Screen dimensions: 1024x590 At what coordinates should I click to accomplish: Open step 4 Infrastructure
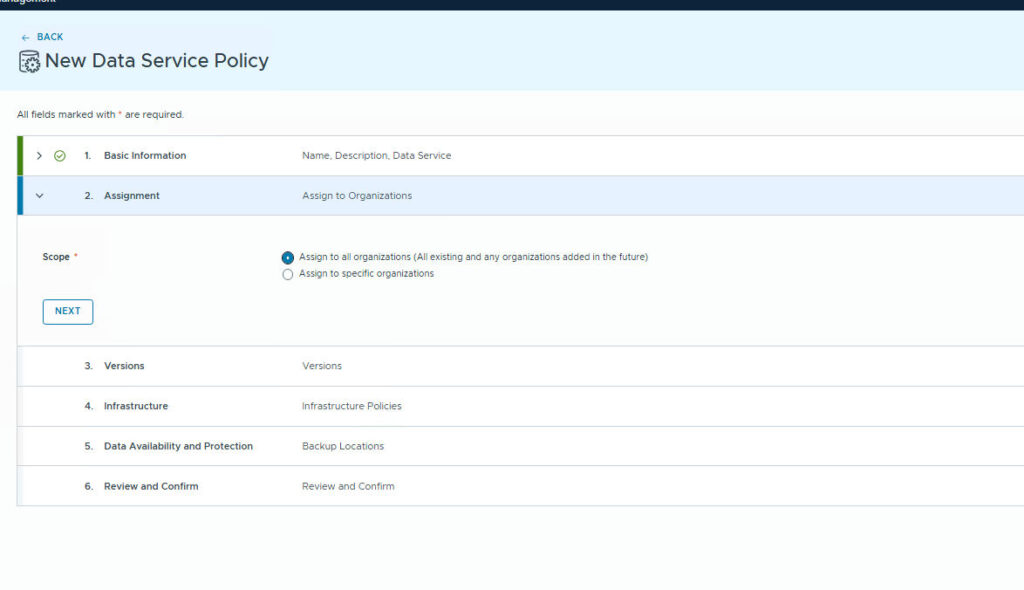pyautogui.click(x=136, y=406)
